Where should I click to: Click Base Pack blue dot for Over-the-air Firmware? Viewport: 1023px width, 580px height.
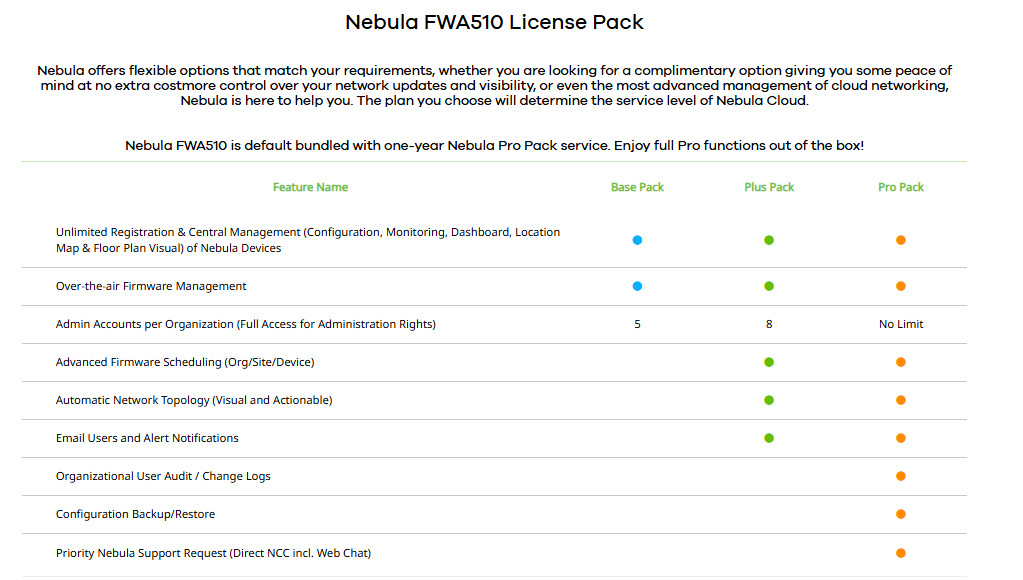[637, 286]
